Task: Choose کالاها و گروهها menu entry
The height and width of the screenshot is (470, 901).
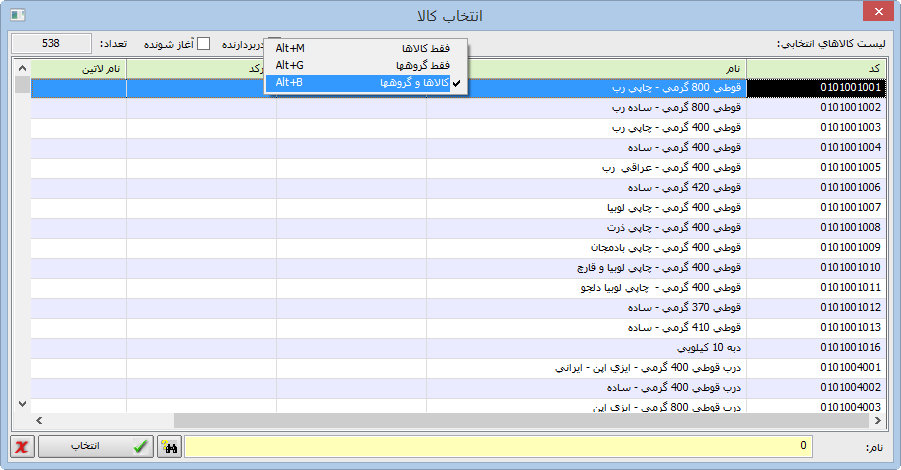Action: coord(366,83)
